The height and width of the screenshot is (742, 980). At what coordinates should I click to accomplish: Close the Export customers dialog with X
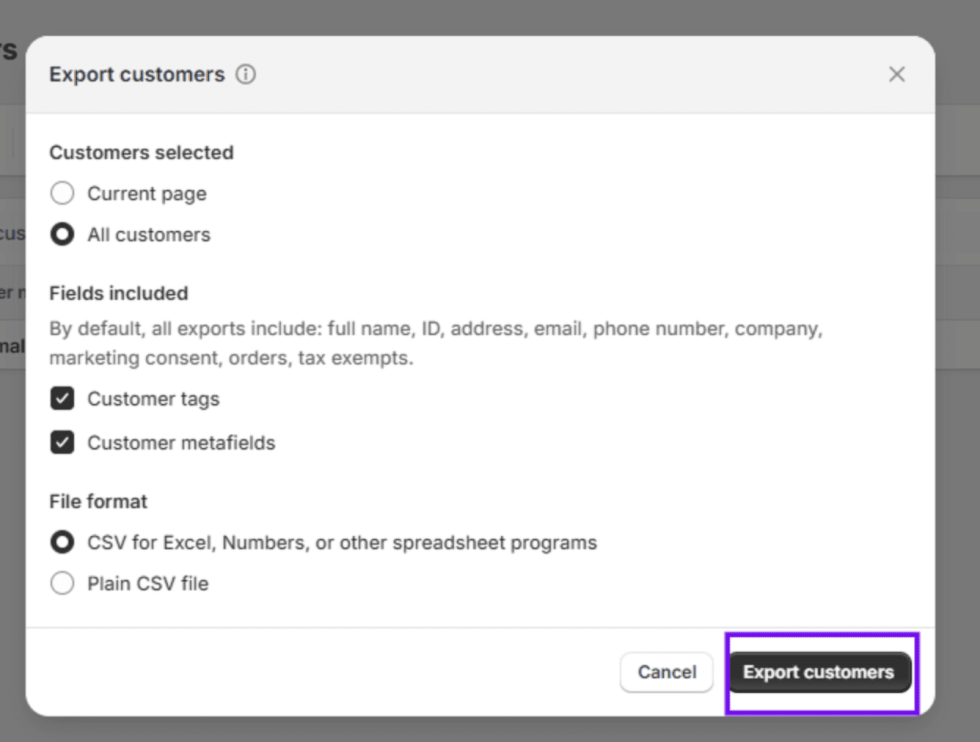897,75
